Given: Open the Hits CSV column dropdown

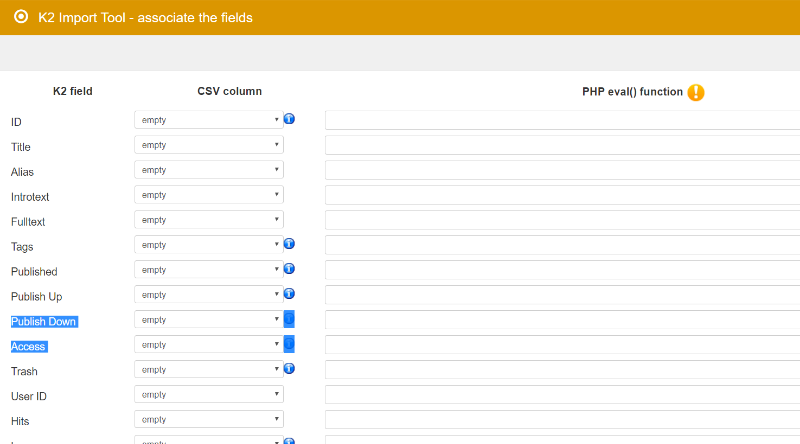Looking at the screenshot, I should [209, 420].
